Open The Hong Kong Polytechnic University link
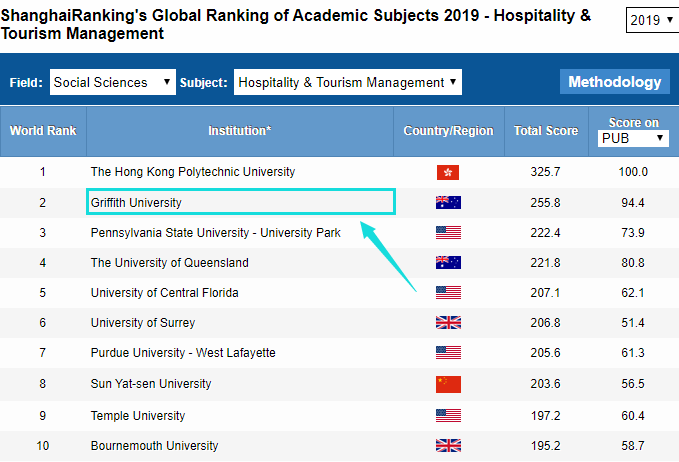 coord(193,172)
